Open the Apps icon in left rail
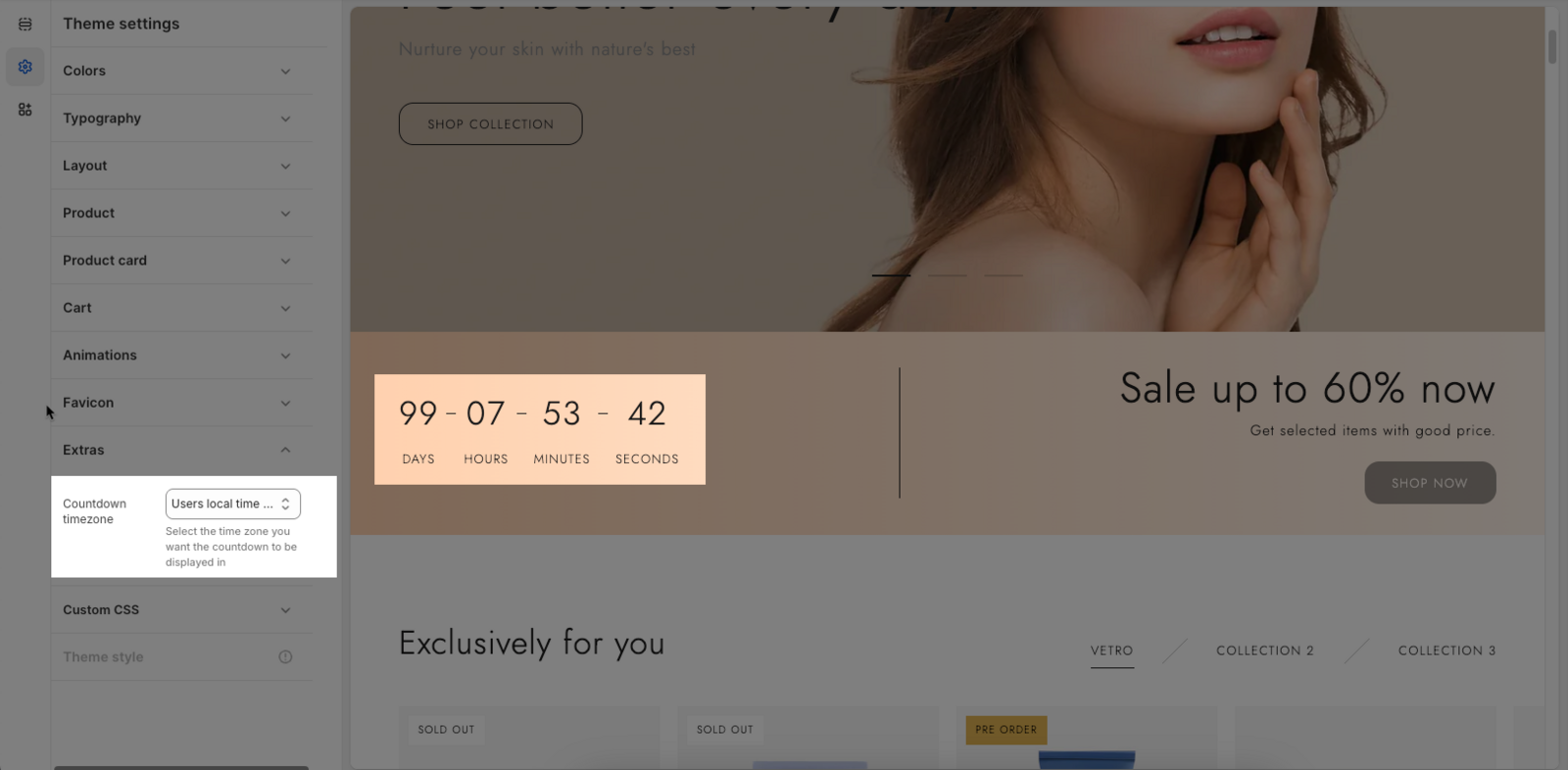The image size is (1568, 770). tap(24, 110)
